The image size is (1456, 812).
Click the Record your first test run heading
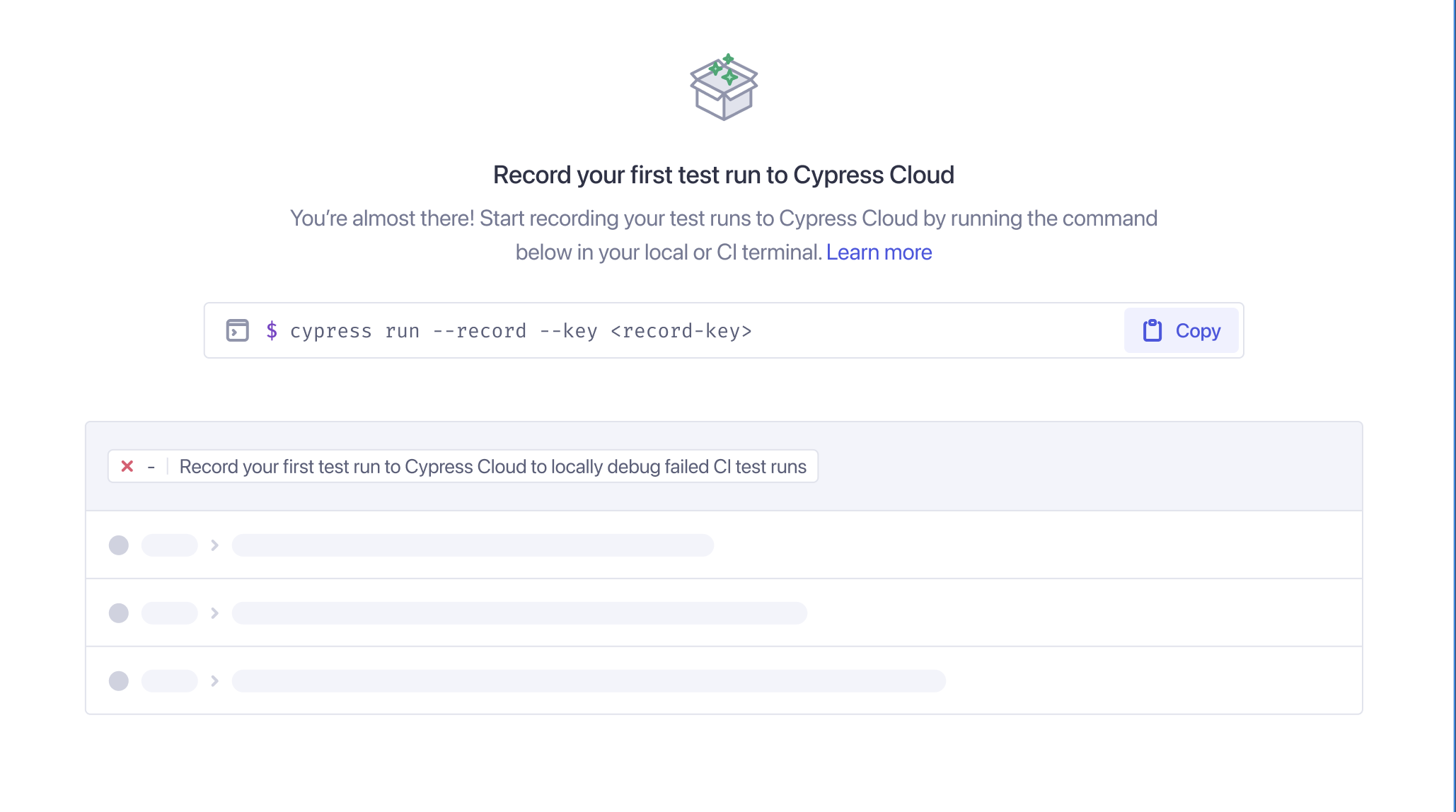click(x=724, y=175)
